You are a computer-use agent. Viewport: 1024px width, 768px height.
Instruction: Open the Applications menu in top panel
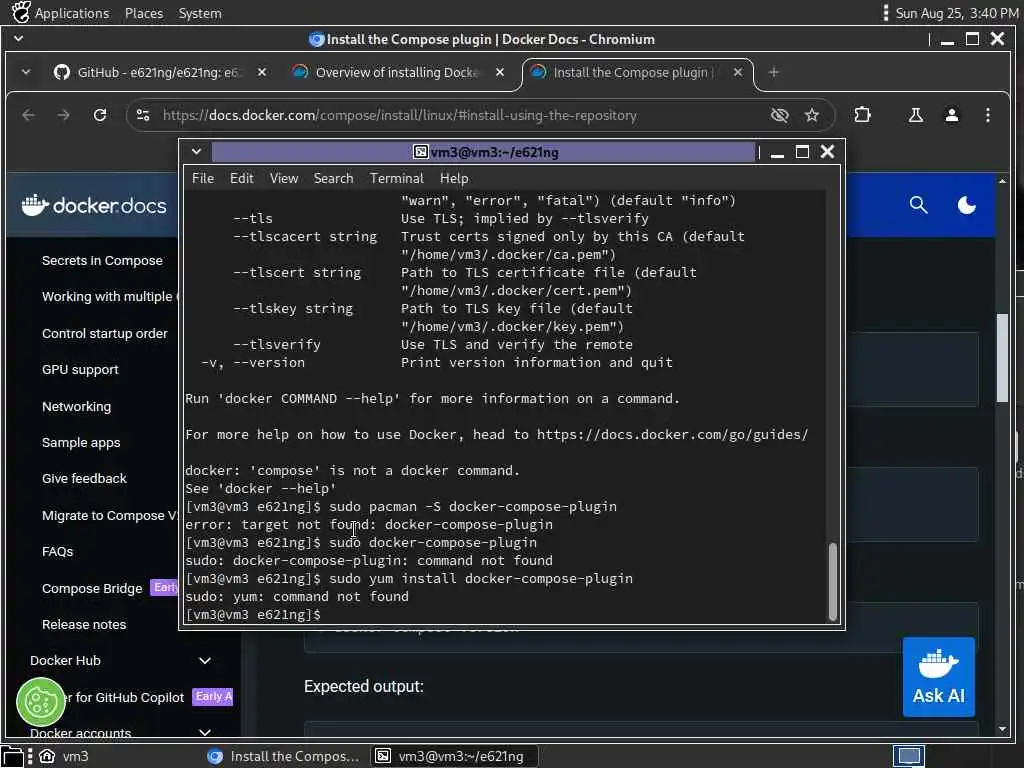[x=61, y=13]
